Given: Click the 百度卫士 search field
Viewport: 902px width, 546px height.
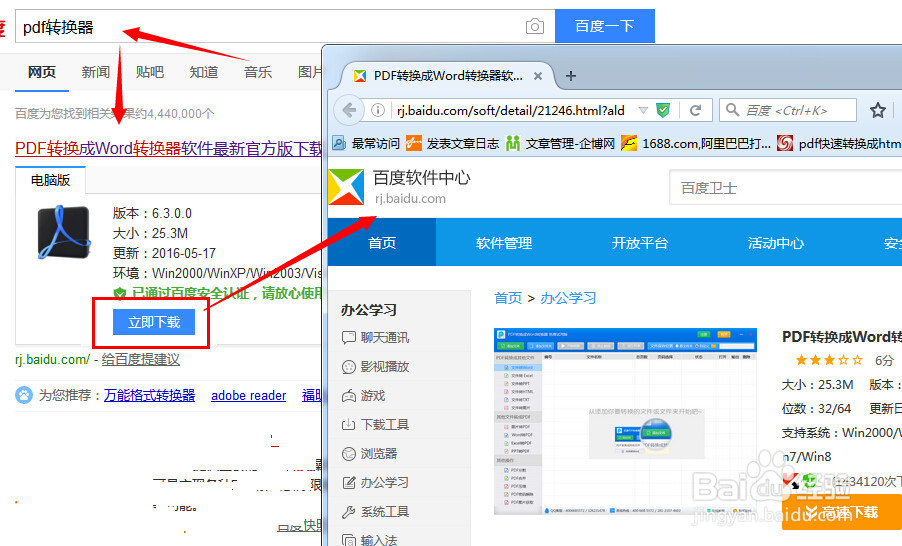Looking at the screenshot, I should pyautogui.click(x=786, y=188).
